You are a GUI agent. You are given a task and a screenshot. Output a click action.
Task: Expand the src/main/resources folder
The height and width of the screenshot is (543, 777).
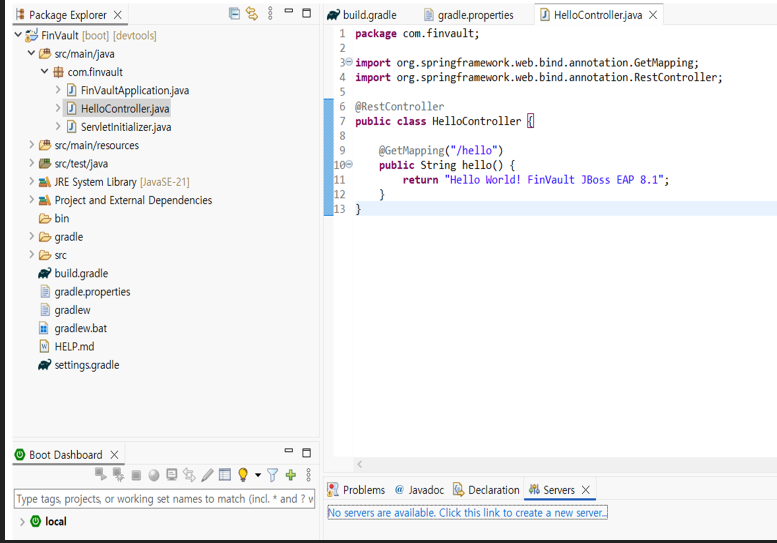(32, 145)
